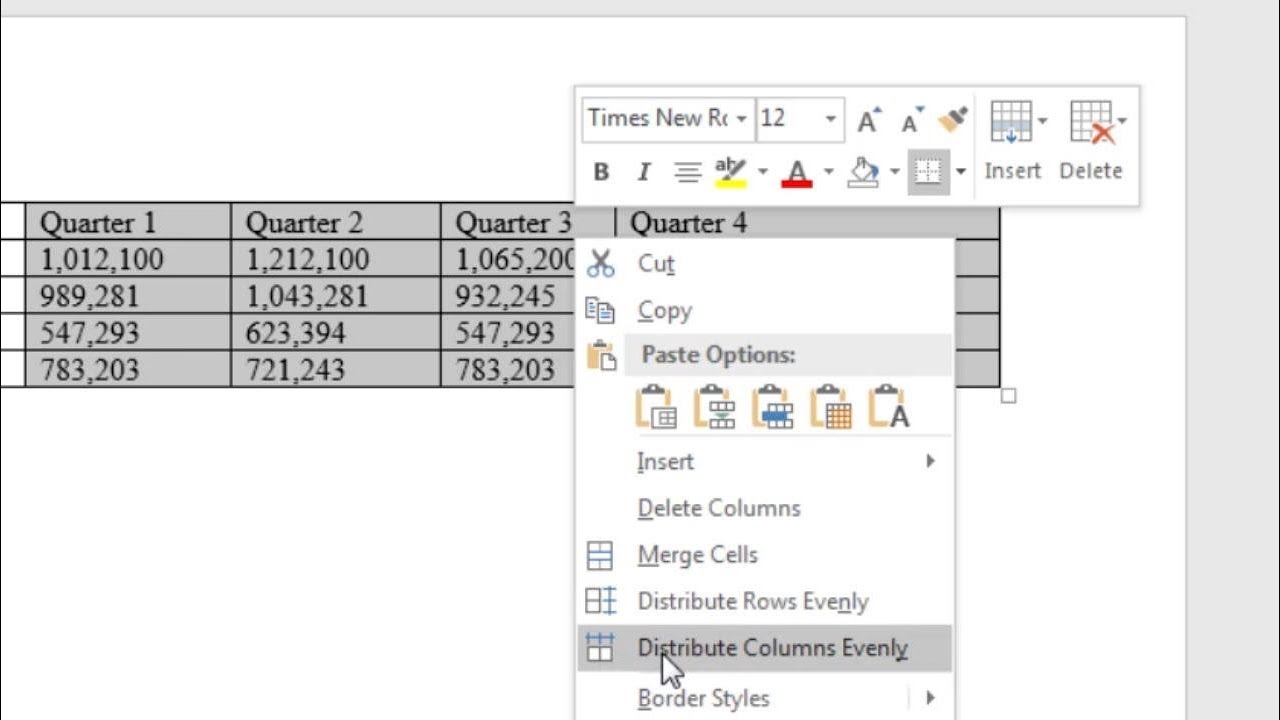Viewport: 1280px width, 720px height.
Task: Open the font size dropdown
Action: click(830, 119)
